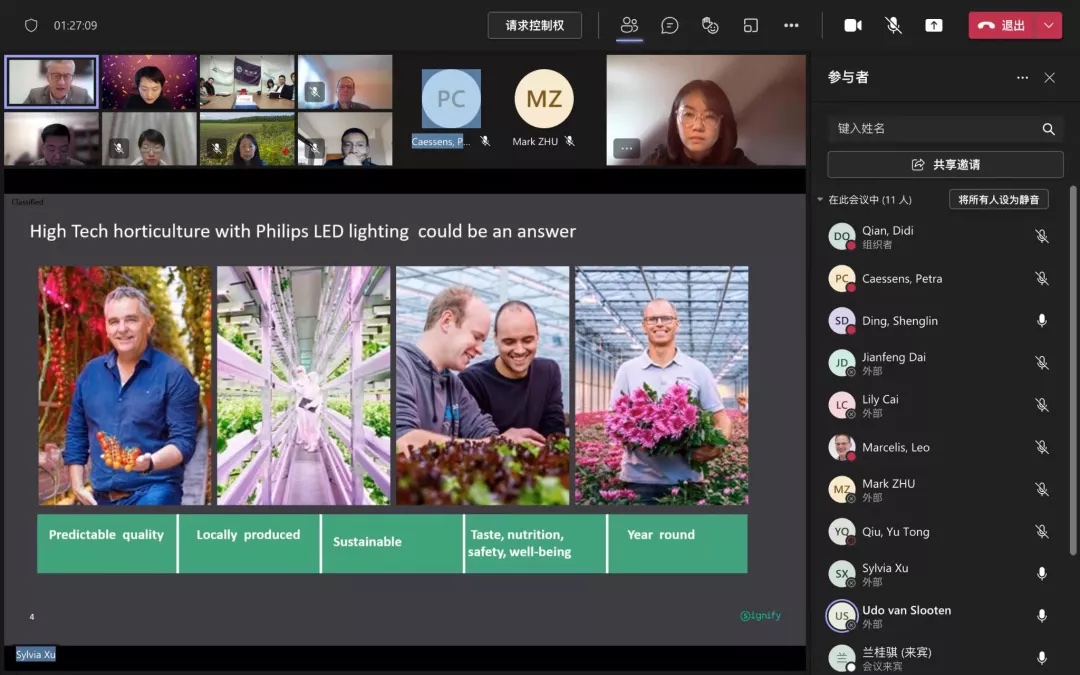This screenshot has height=675, width=1080.
Task: Click the participants list scrollbar
Action: coord(1072,371)
